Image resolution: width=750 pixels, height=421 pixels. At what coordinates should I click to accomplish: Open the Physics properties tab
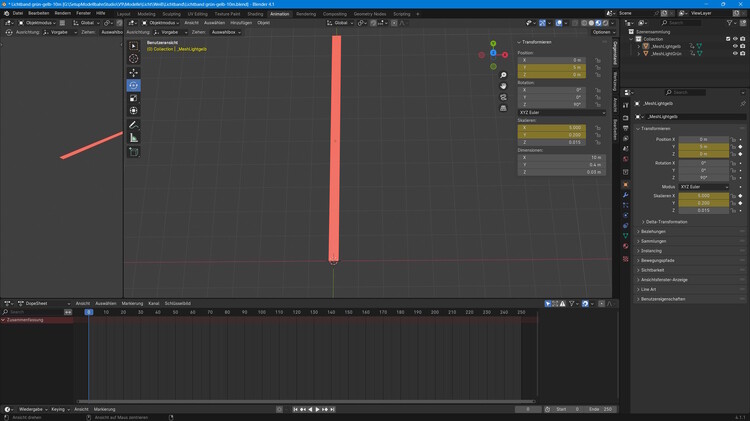click(626, 215)
